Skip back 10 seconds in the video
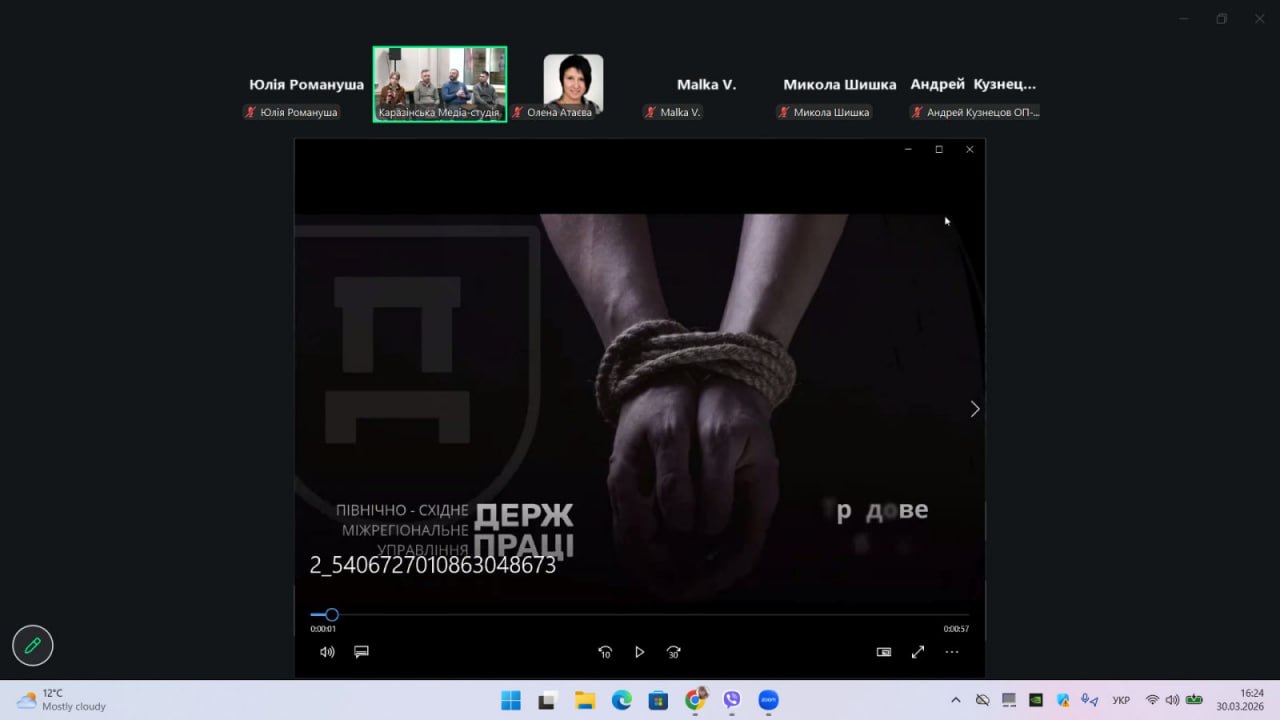The image size is (1280, 720). 605,652
